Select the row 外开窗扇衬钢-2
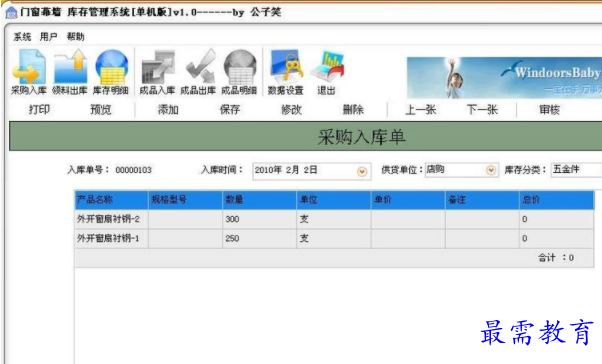602x364 pixels. point(334,219)
